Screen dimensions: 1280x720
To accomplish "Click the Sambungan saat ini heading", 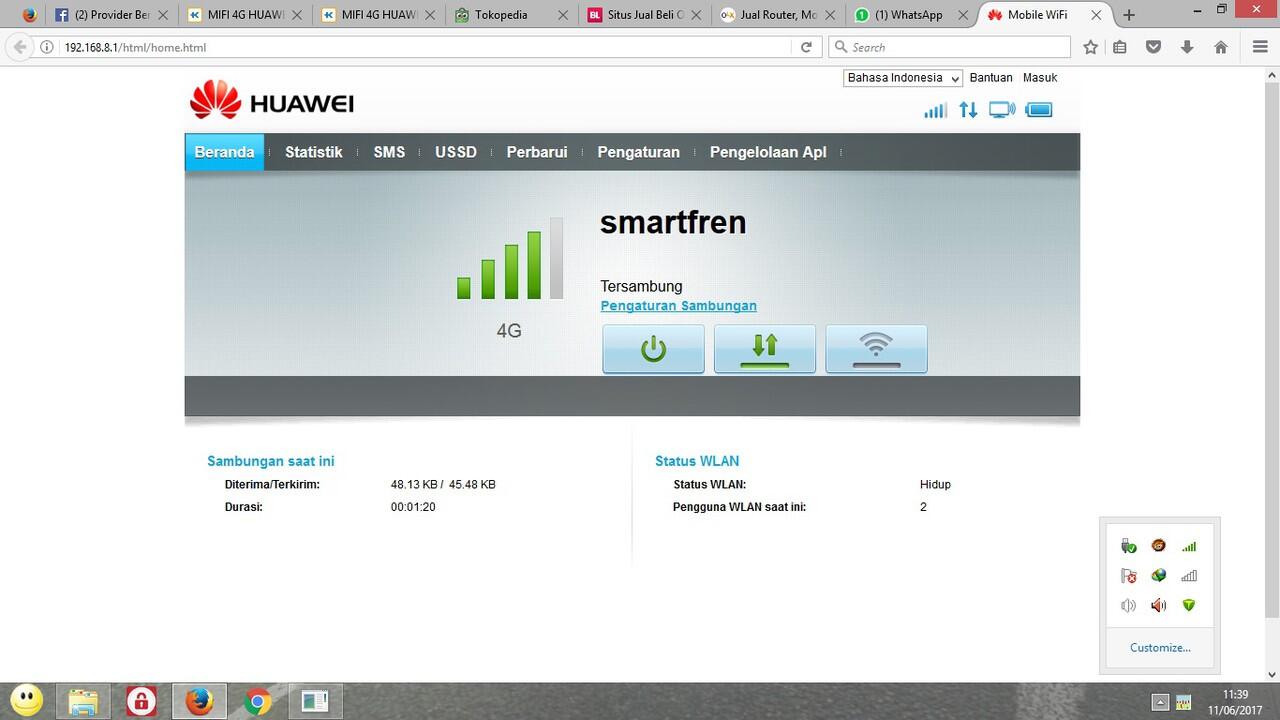I will (x=271, y=461).
